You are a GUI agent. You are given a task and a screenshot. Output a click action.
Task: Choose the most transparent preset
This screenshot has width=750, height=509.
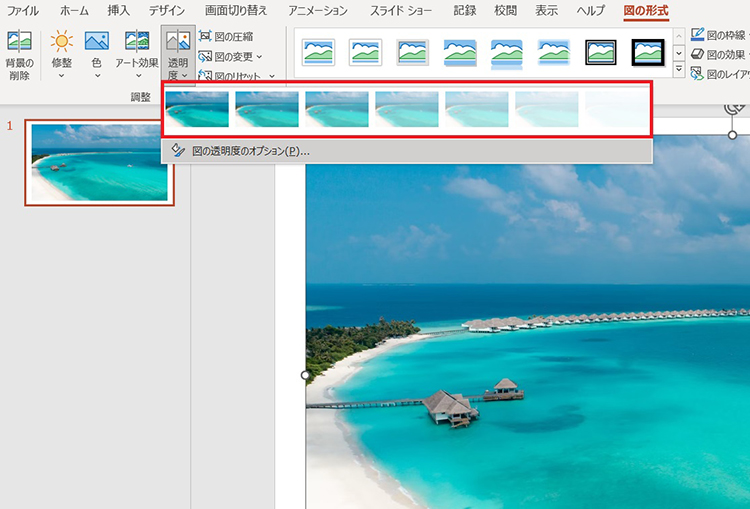617,109
